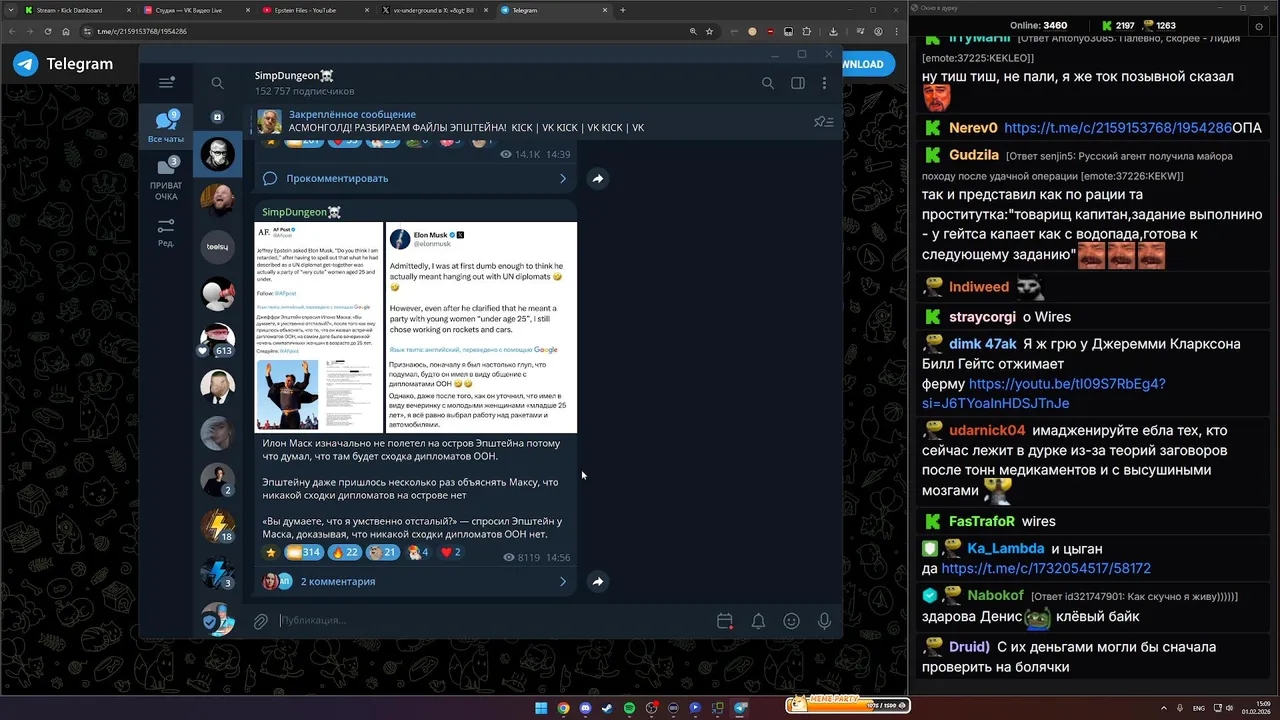The image size is (1280, 720).
Task: Toggle the right info sidebar panel
Action: pyautogui.click(x=798, y=83)
